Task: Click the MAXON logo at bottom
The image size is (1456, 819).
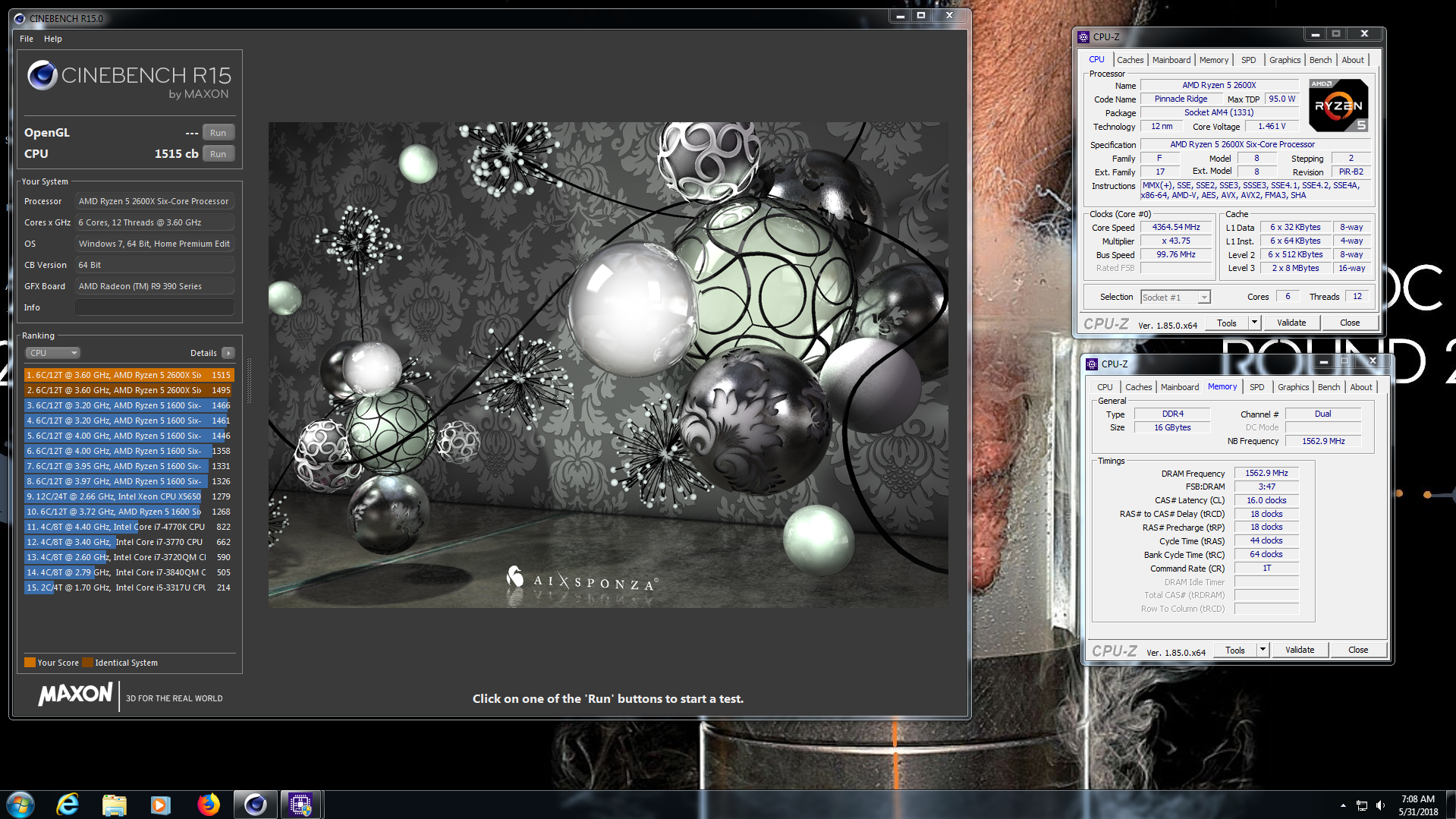Action: (75, 694)
